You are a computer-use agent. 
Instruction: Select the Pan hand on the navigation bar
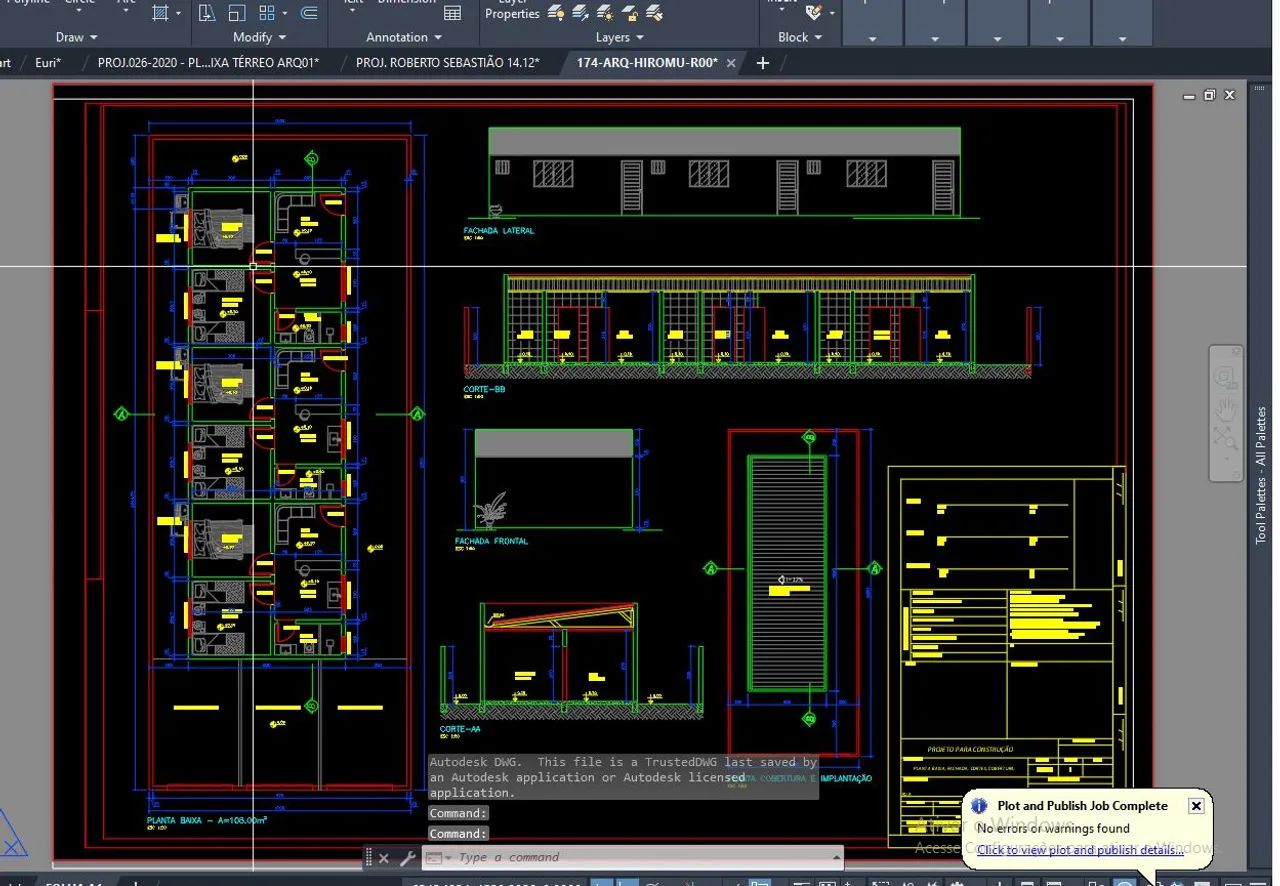pyautogui.click(x=1227, y=410)
